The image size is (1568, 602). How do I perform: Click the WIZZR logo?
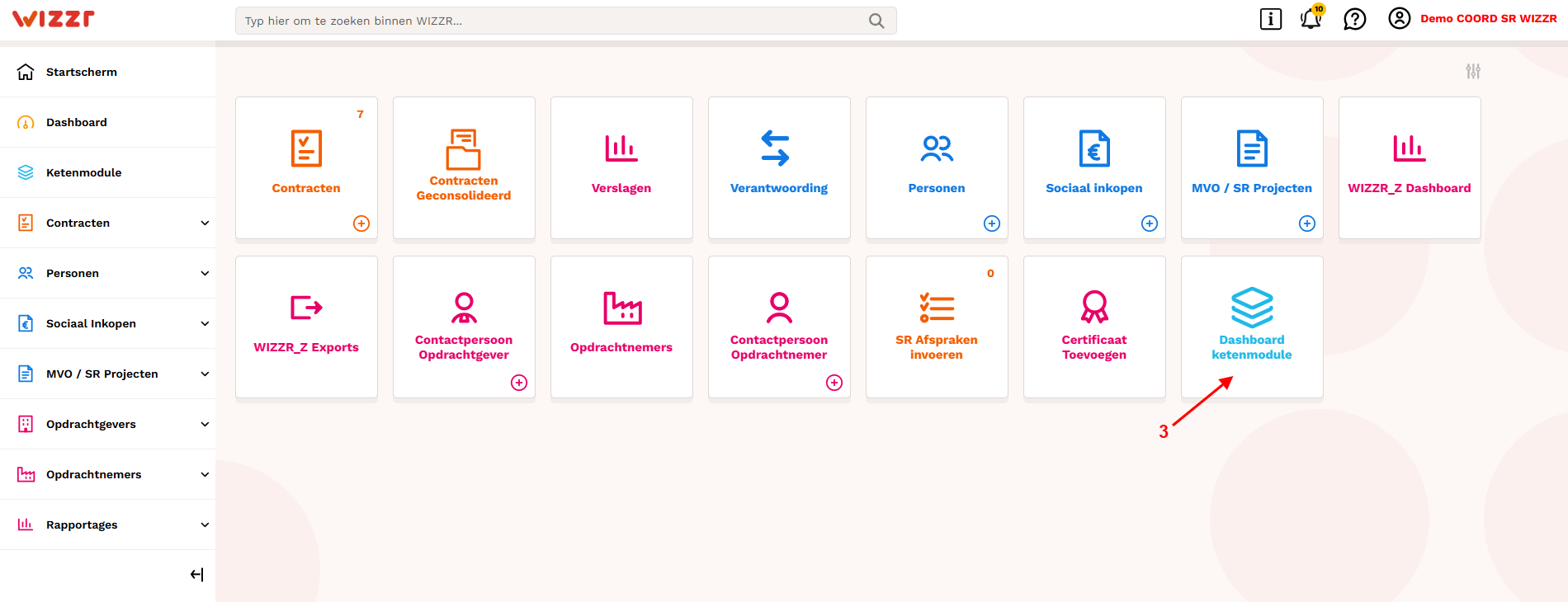click(x=54, y=19)
